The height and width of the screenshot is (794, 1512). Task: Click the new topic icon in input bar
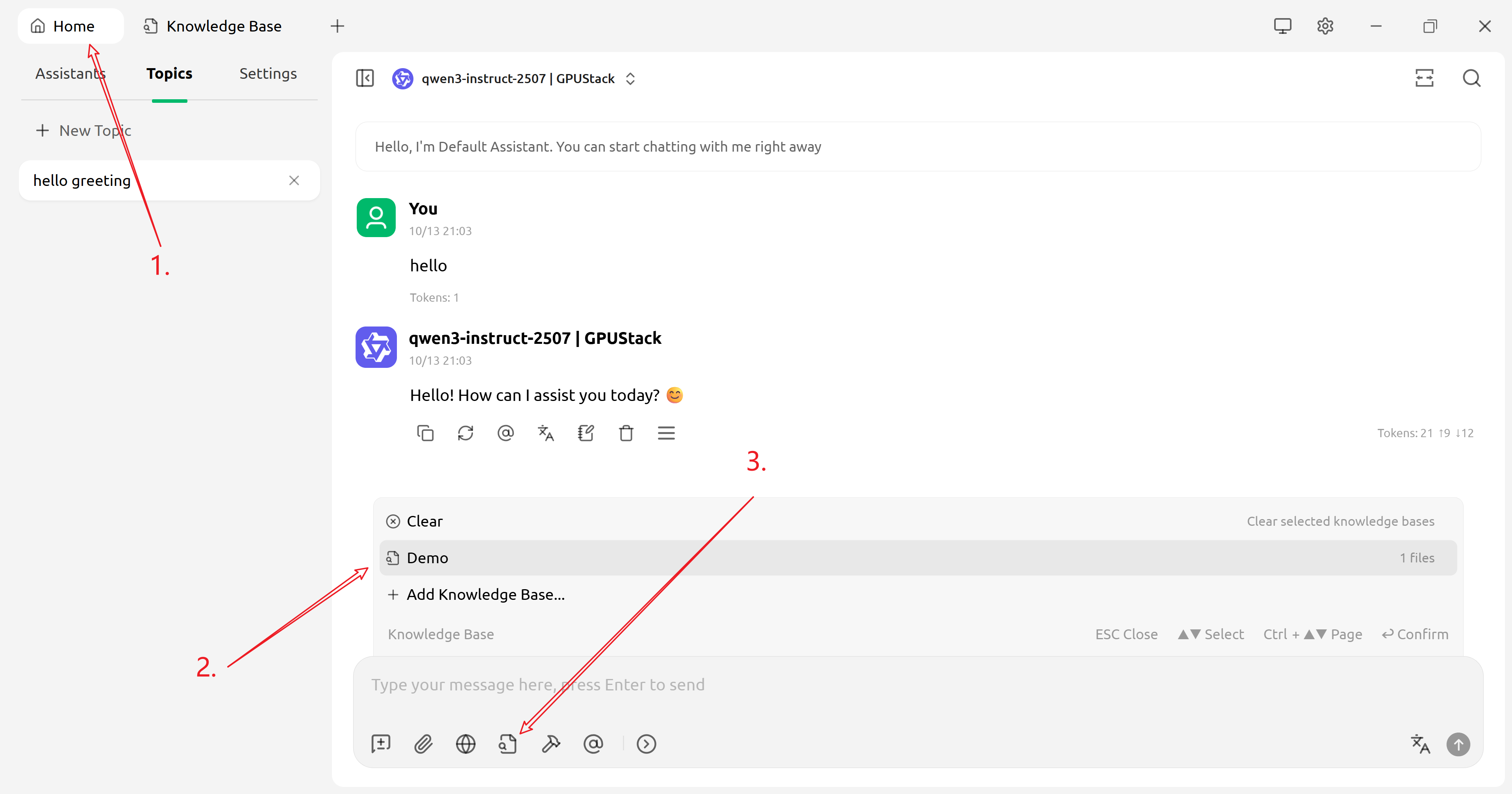[381, 744]
